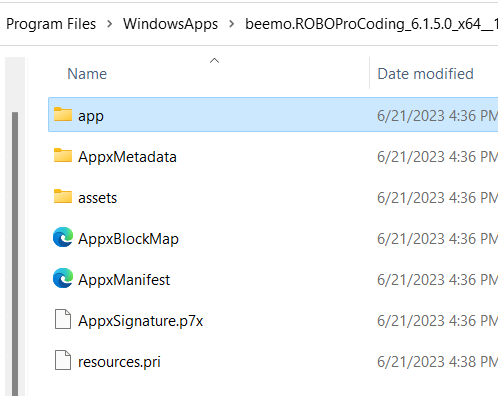Image resolution: width=498 pixels, height=396 pixels.
Task: Click the date modified of AppxManifest
Action: click(x=437, y=280)
